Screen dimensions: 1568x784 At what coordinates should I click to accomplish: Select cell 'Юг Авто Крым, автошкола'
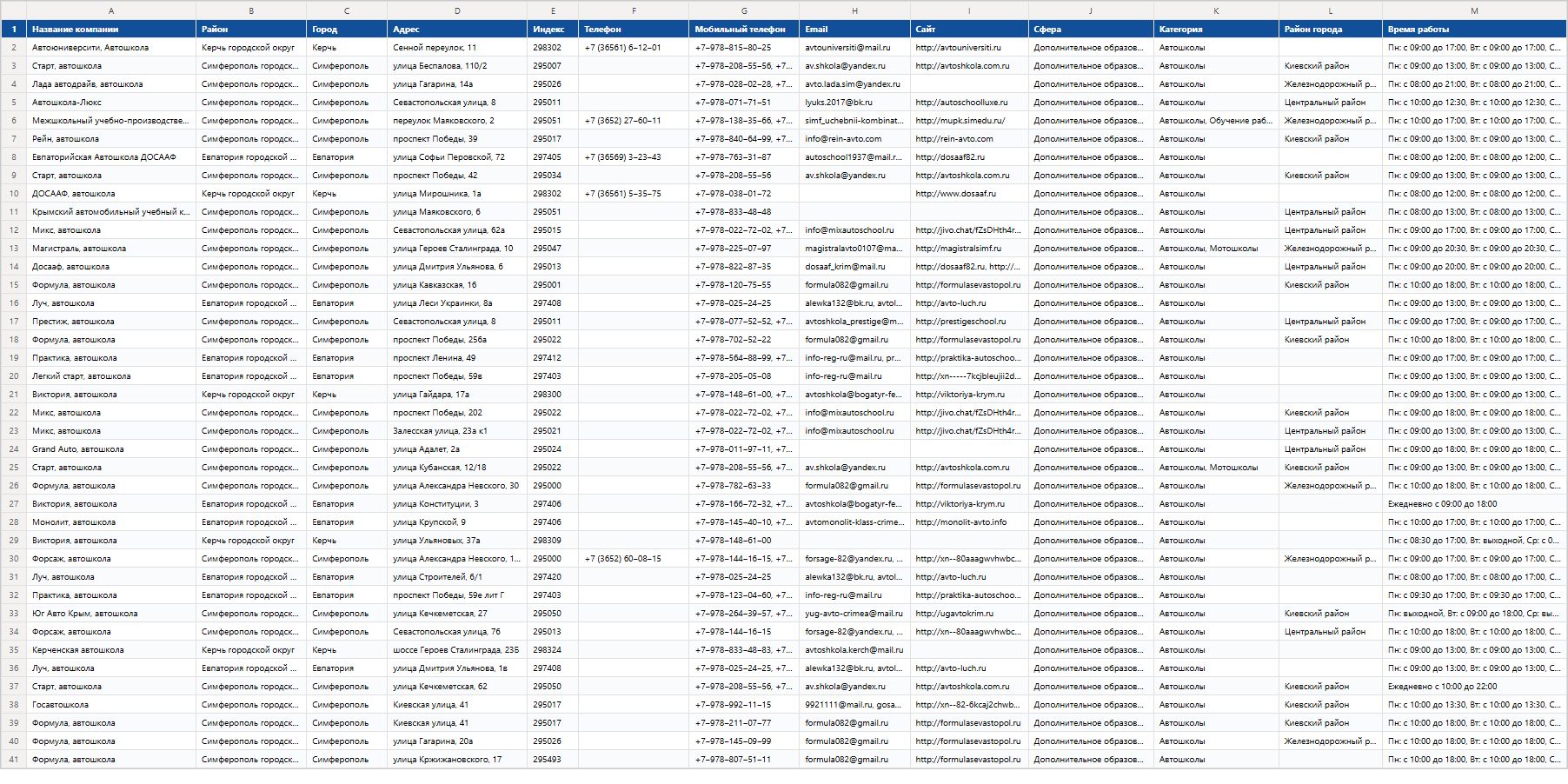point(111,614)
